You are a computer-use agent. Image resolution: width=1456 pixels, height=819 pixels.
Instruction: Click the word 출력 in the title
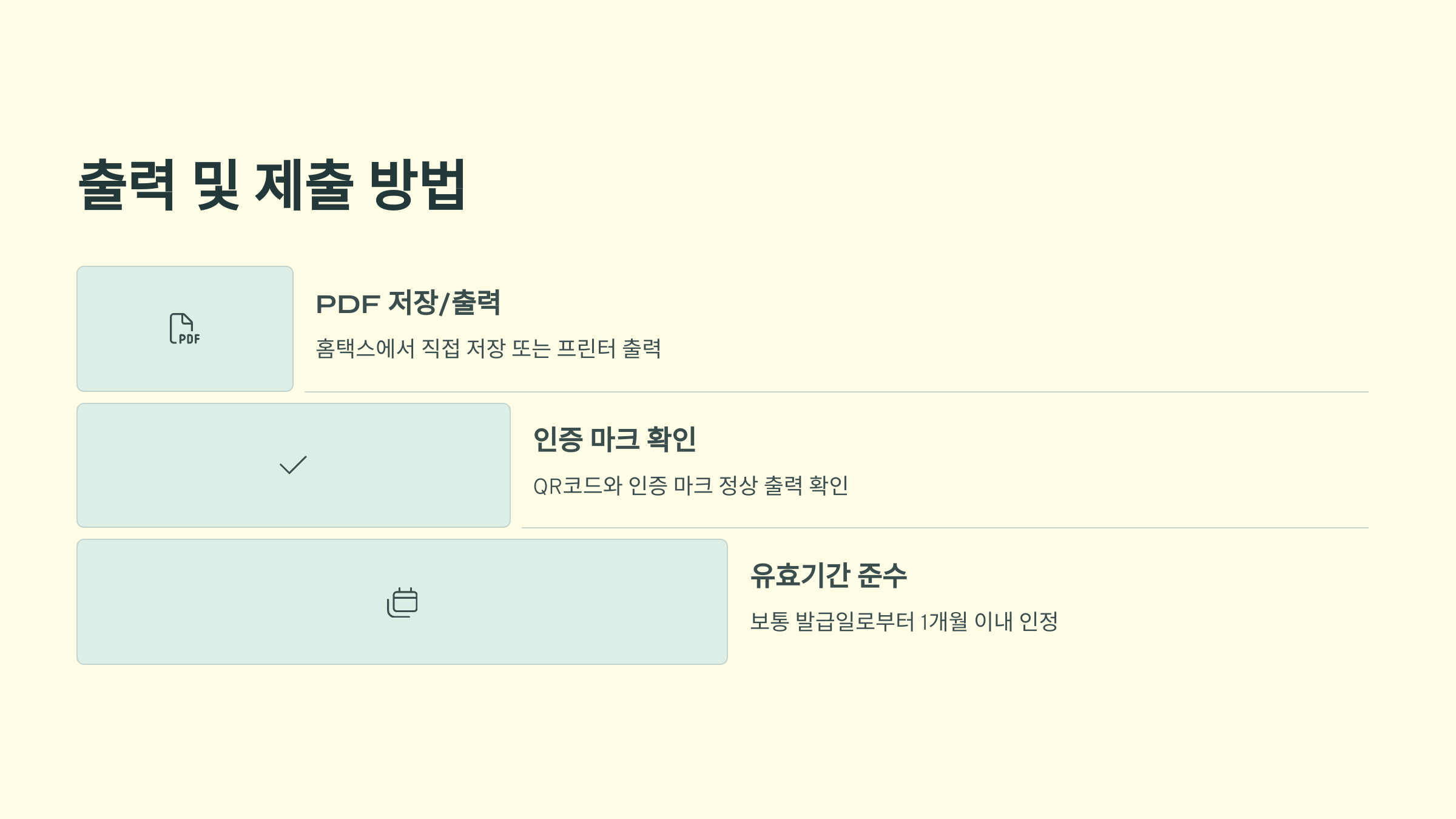click(x=127, y=185)
